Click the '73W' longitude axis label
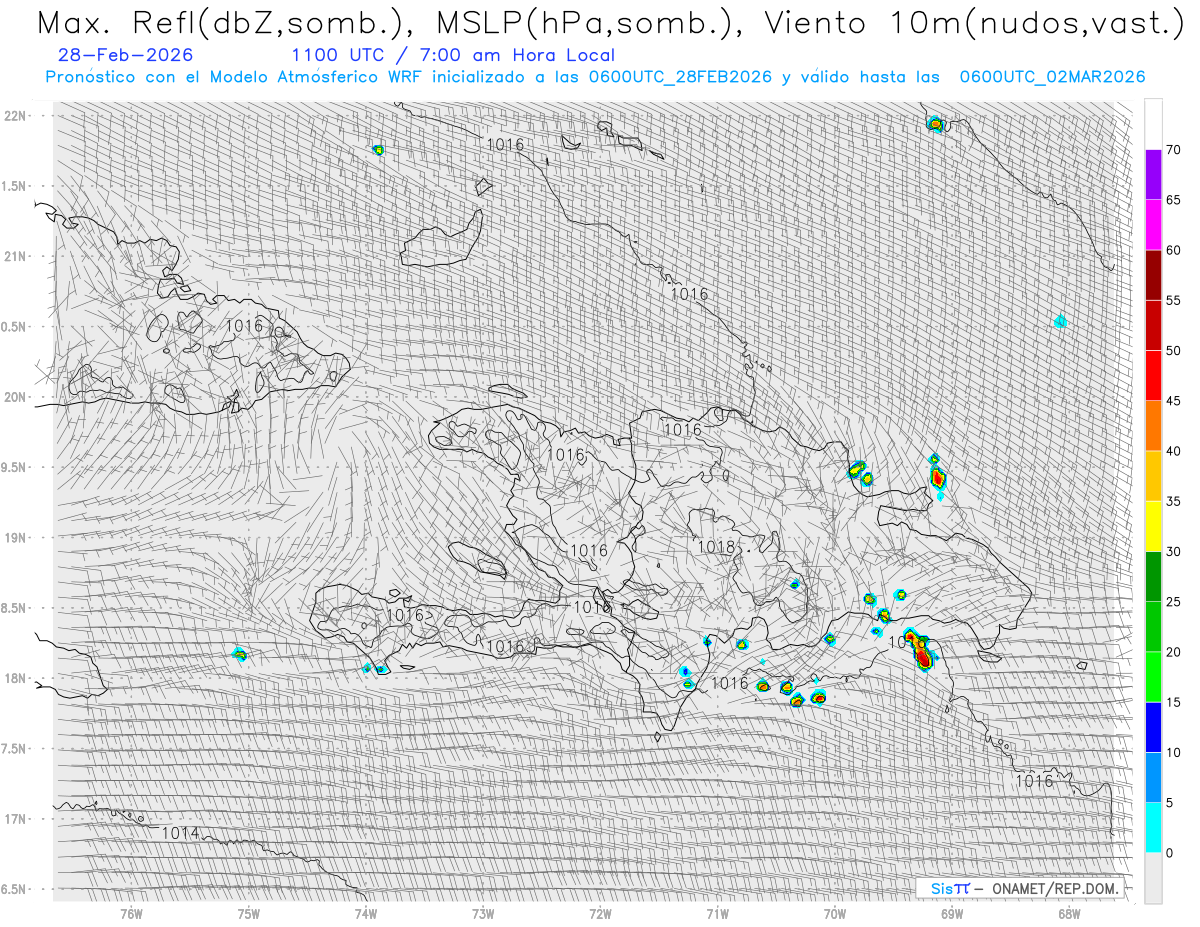Screen dimensions: 1200x927 483,913
